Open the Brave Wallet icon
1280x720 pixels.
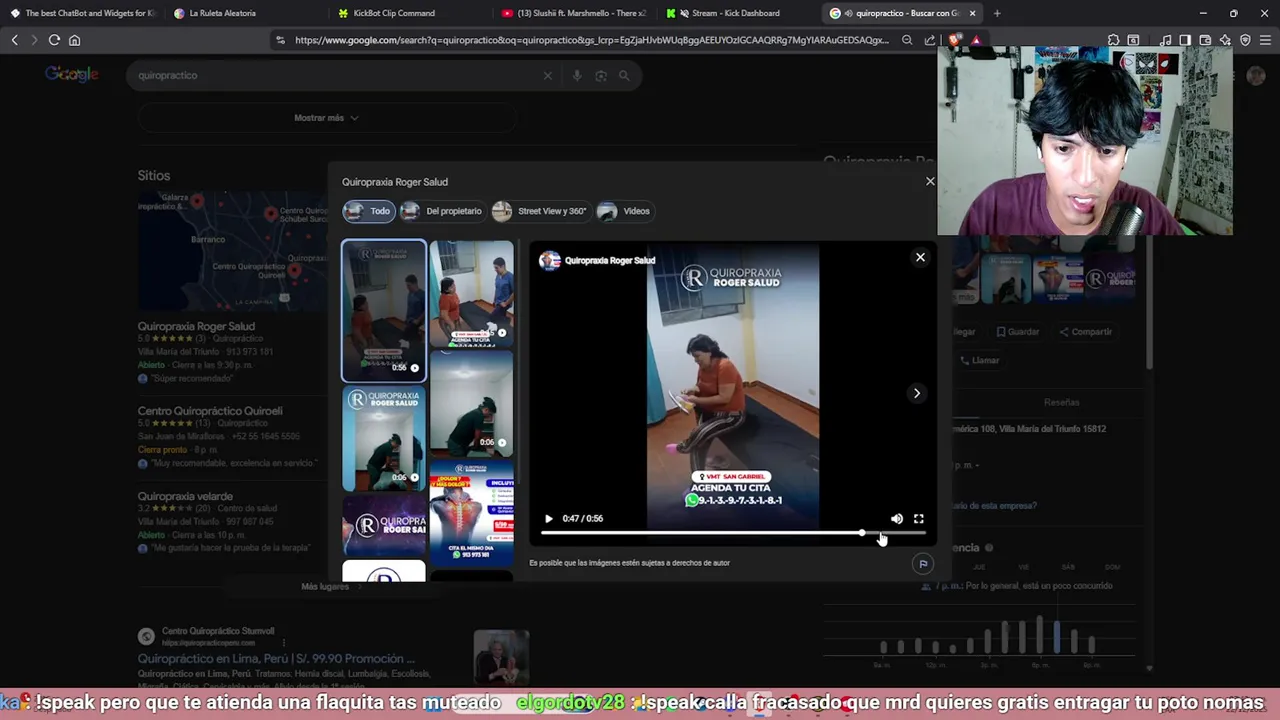(x=1205, y=40)
